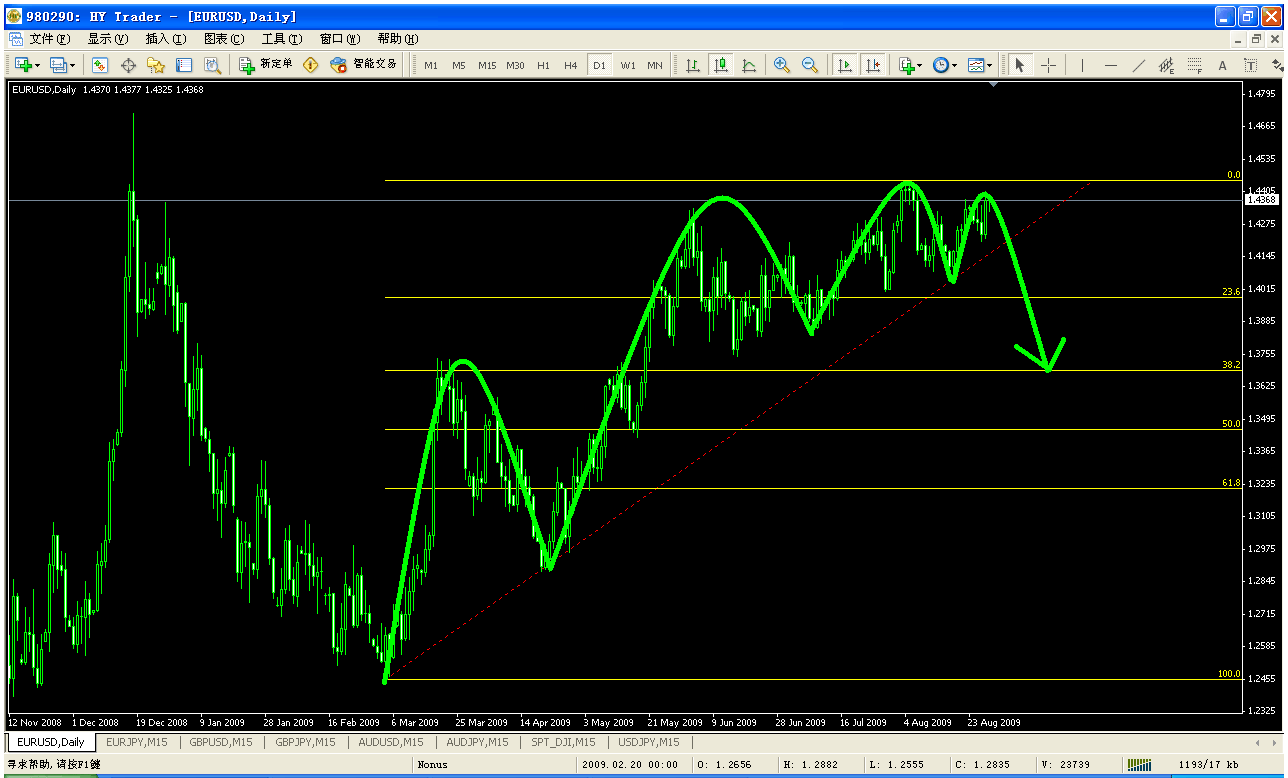1288x778 pixels.
Task: Switch to the AUDJPY,M15 chart tab
Action: 477,742
